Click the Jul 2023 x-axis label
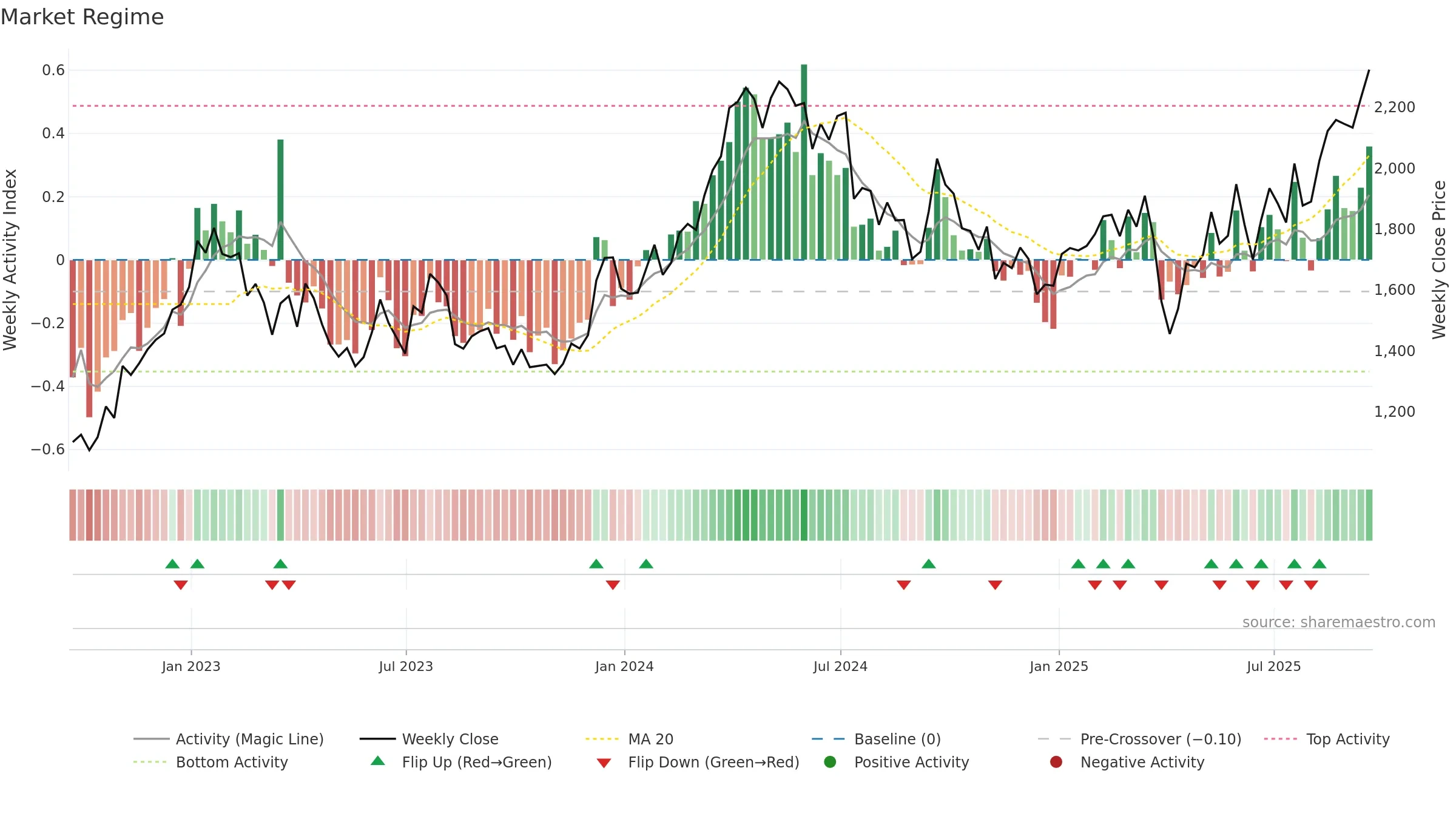Screen dimensions: 1456x819 tap(406, 666)
